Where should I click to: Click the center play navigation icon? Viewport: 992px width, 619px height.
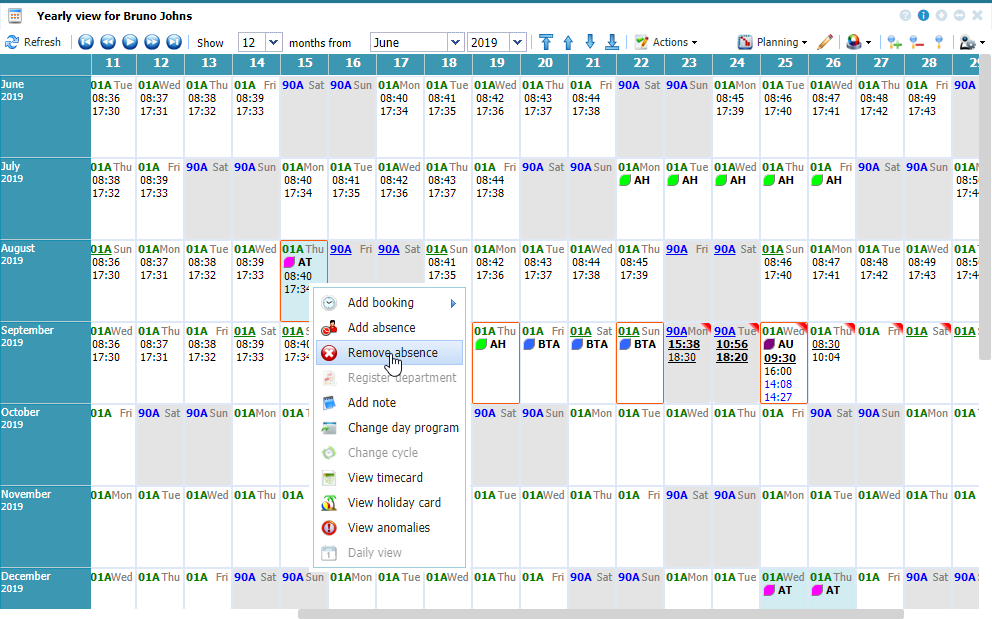point(130,42)
